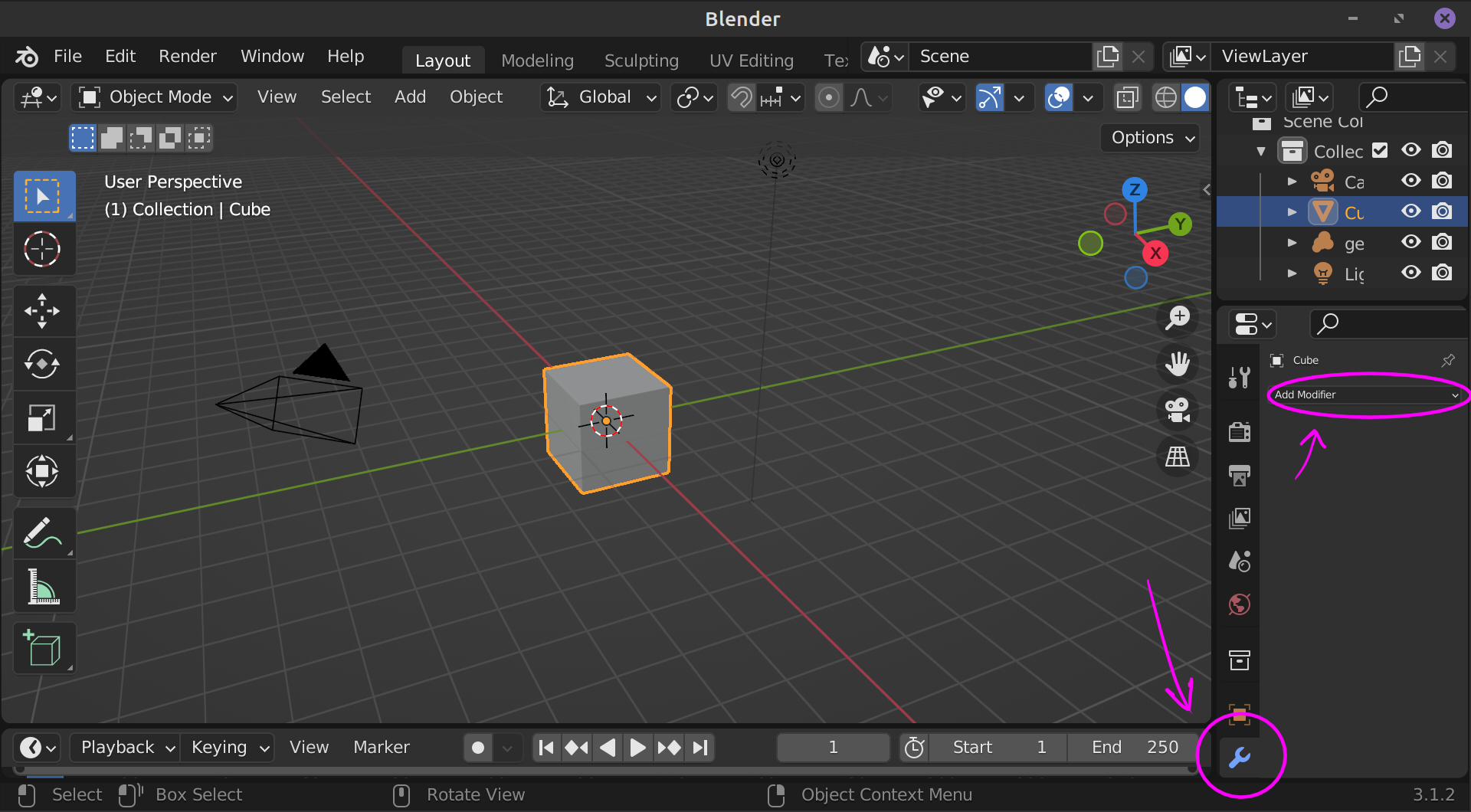
Task: Toggle camera view with camera icon
Action: pyautogui.click(x=1178, y=410)
